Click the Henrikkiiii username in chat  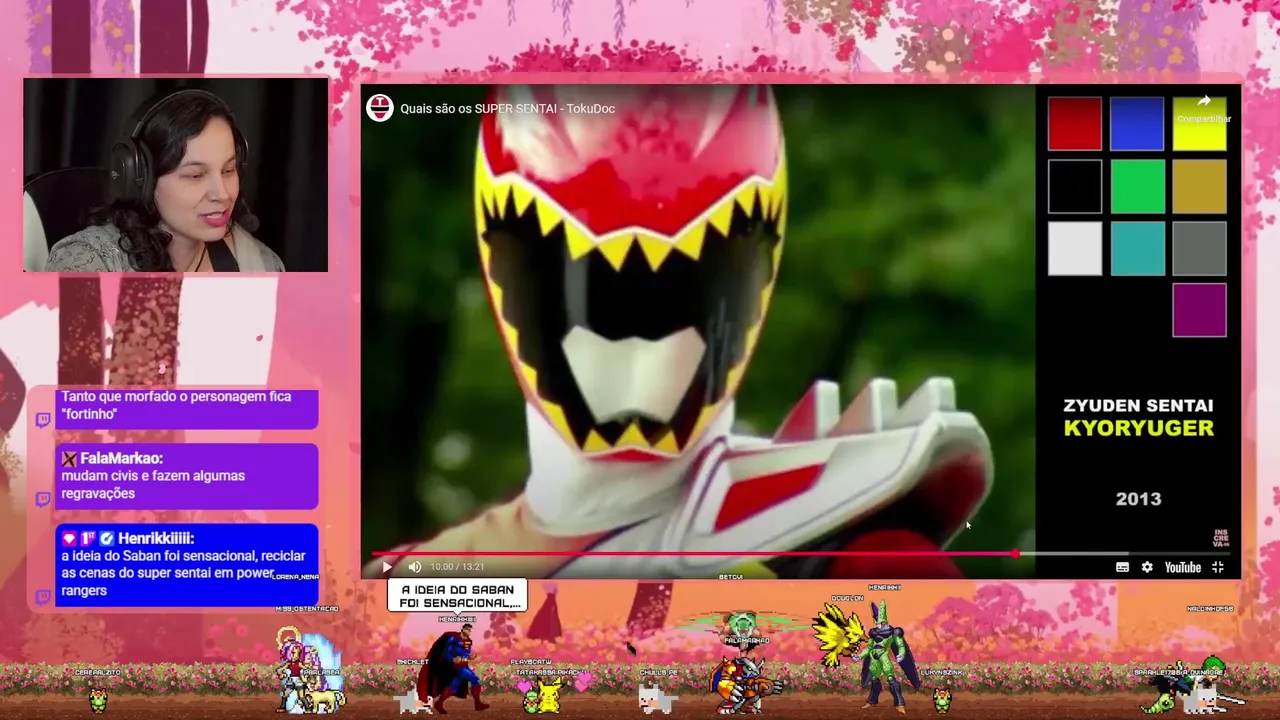[156, 538]
